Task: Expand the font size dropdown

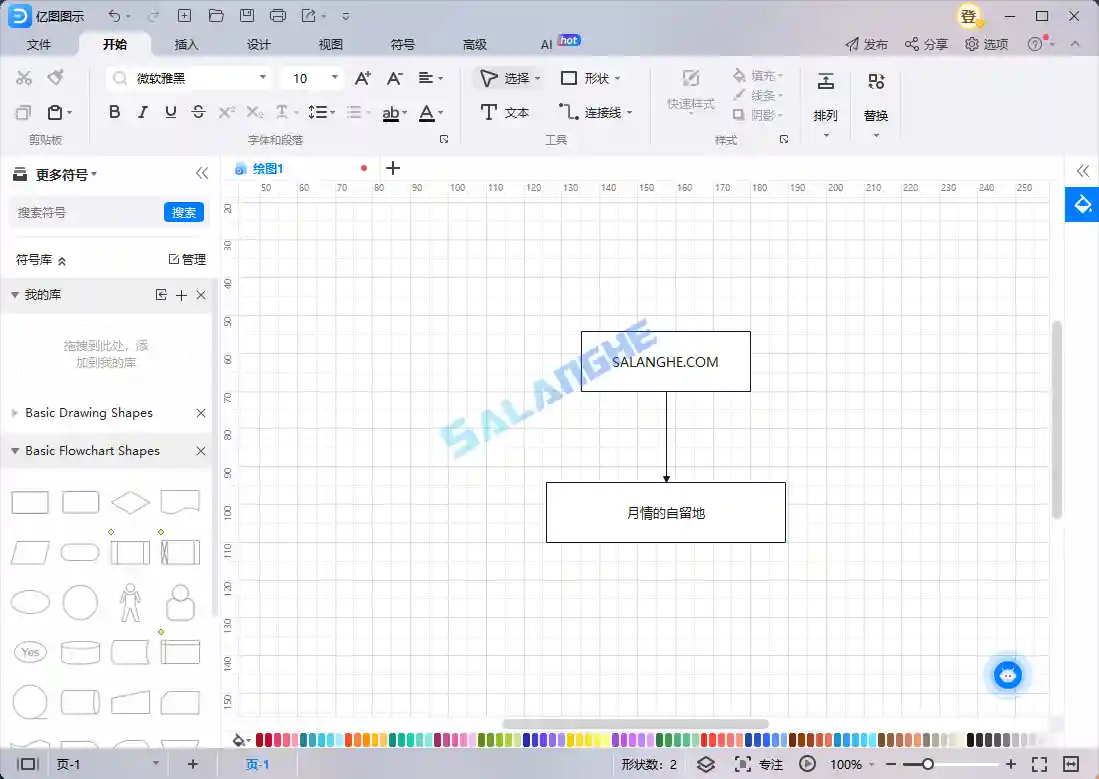Action: click(x=335, y=77)
